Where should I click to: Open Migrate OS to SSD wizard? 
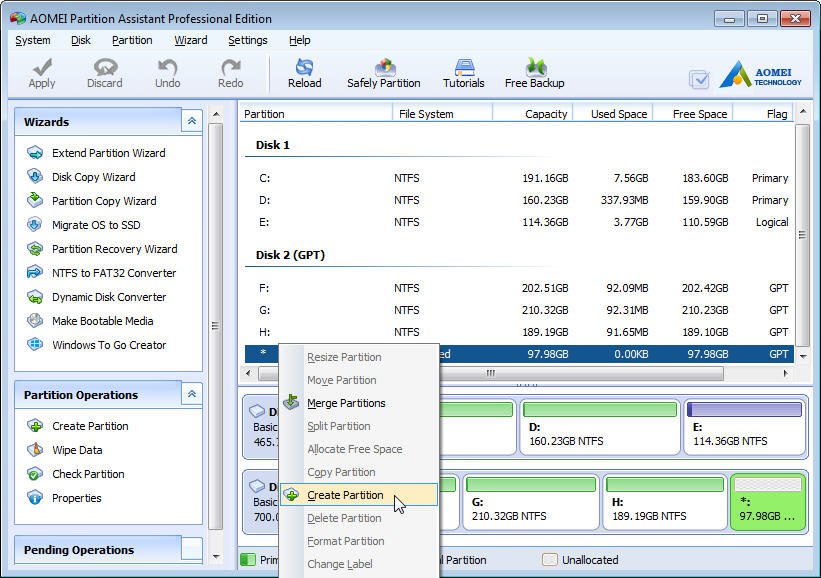click(96, 225)
